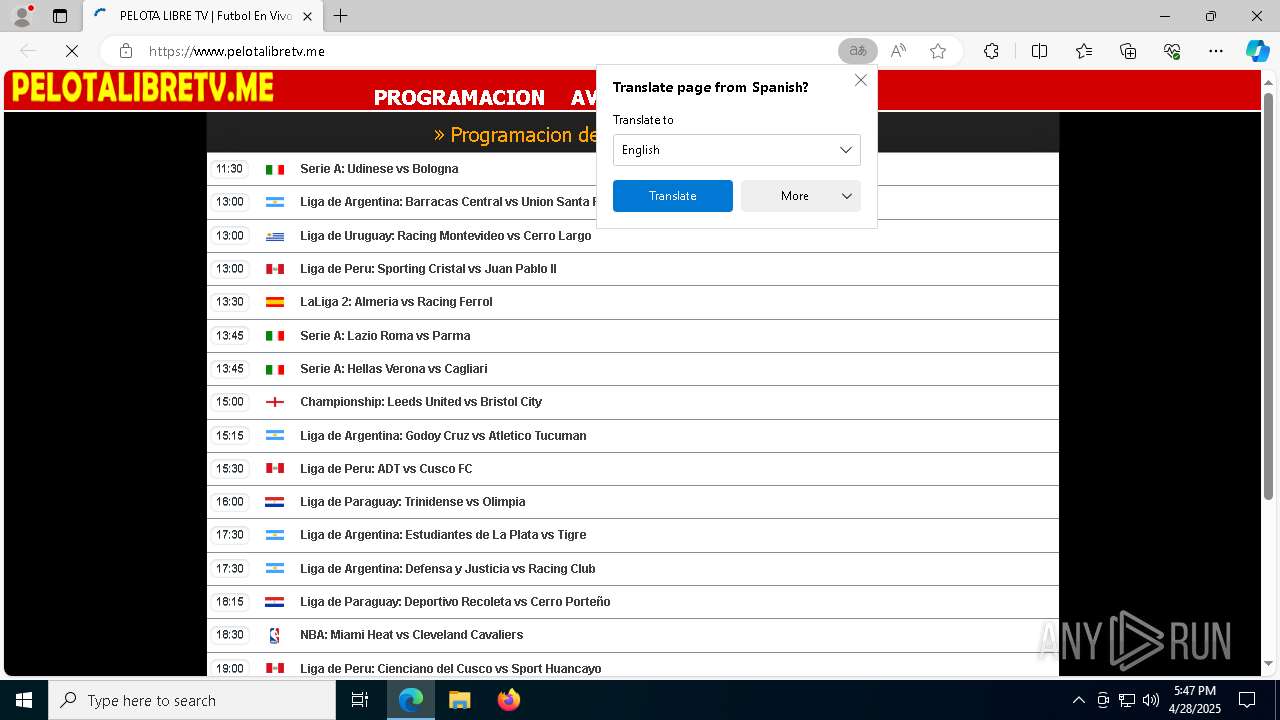Click the Translate button

tap(673, 196)
